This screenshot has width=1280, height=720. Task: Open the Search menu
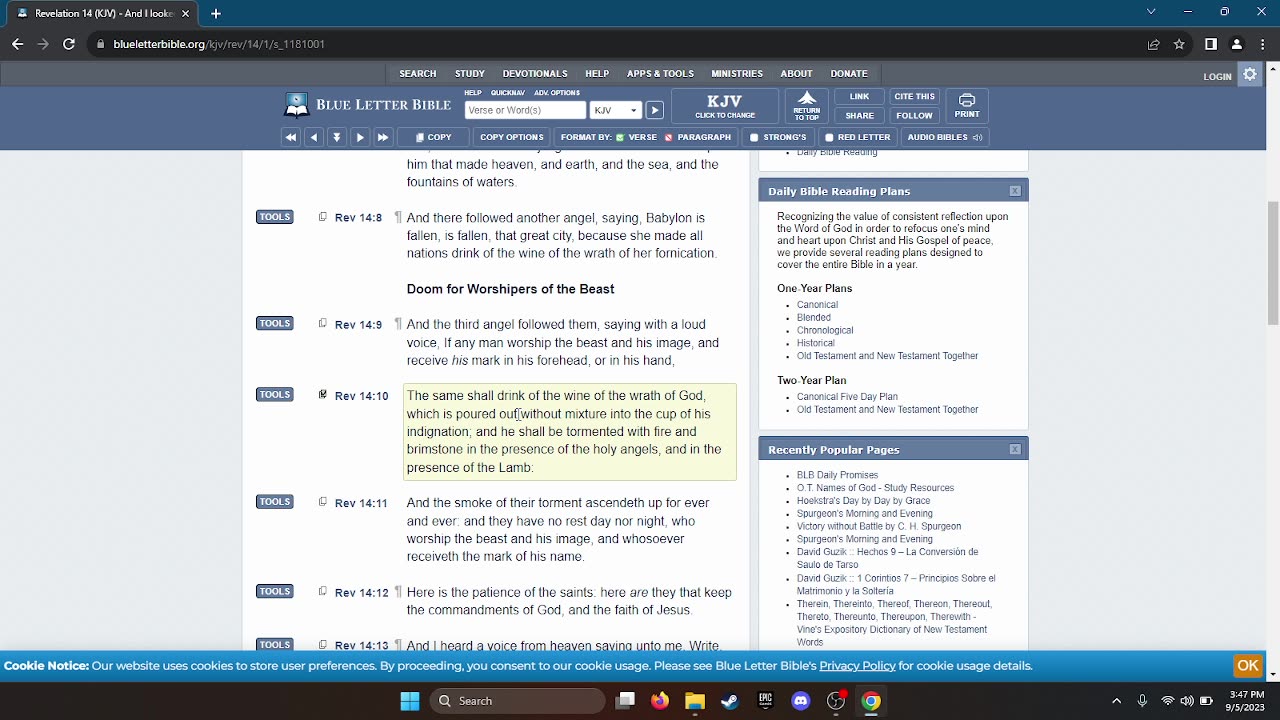point(418,74)
